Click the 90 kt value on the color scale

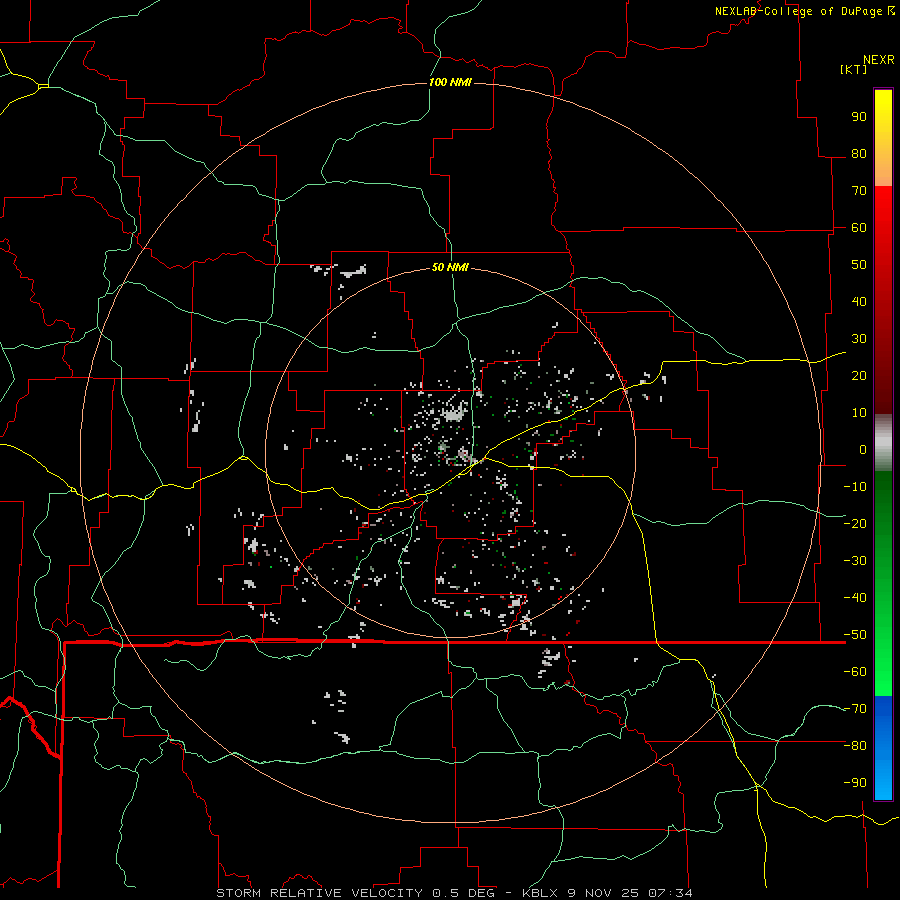click(859, 117)
